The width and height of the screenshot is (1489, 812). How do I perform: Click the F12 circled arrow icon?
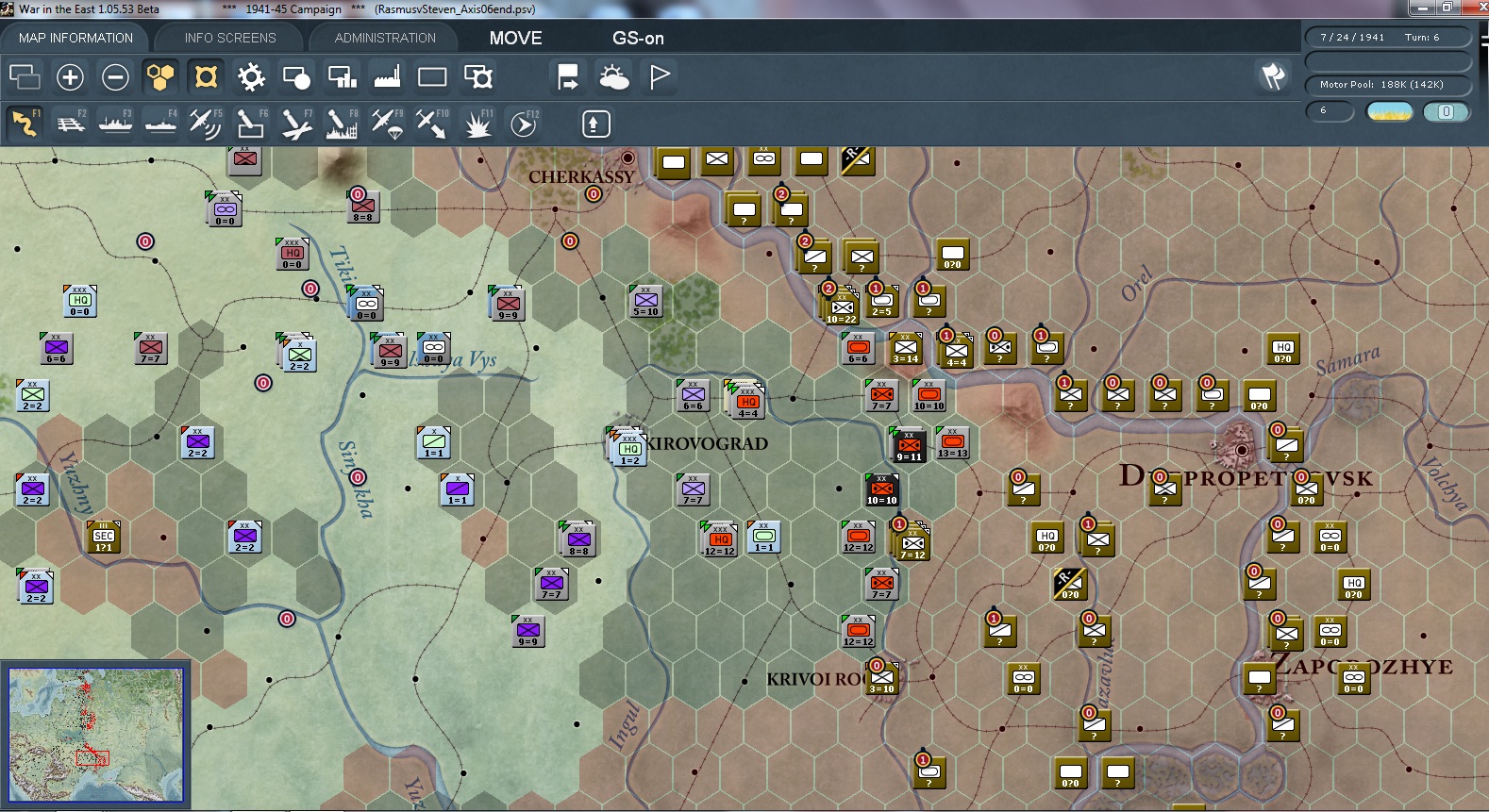[x=524, y=124]
